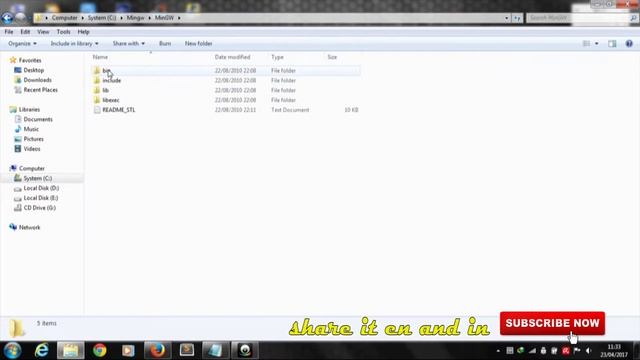Create a New folder
Image resolution: width=640 pixels, height=360 pixels.
click(198, 43)
